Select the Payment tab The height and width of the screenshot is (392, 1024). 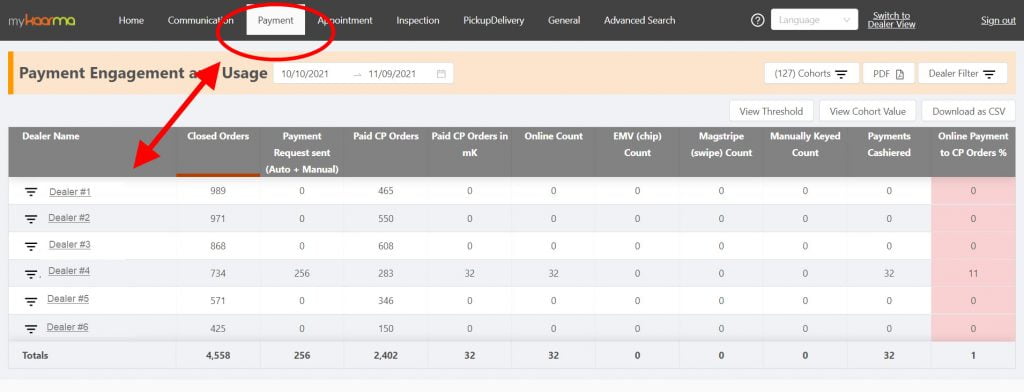[x=276, y=20]
